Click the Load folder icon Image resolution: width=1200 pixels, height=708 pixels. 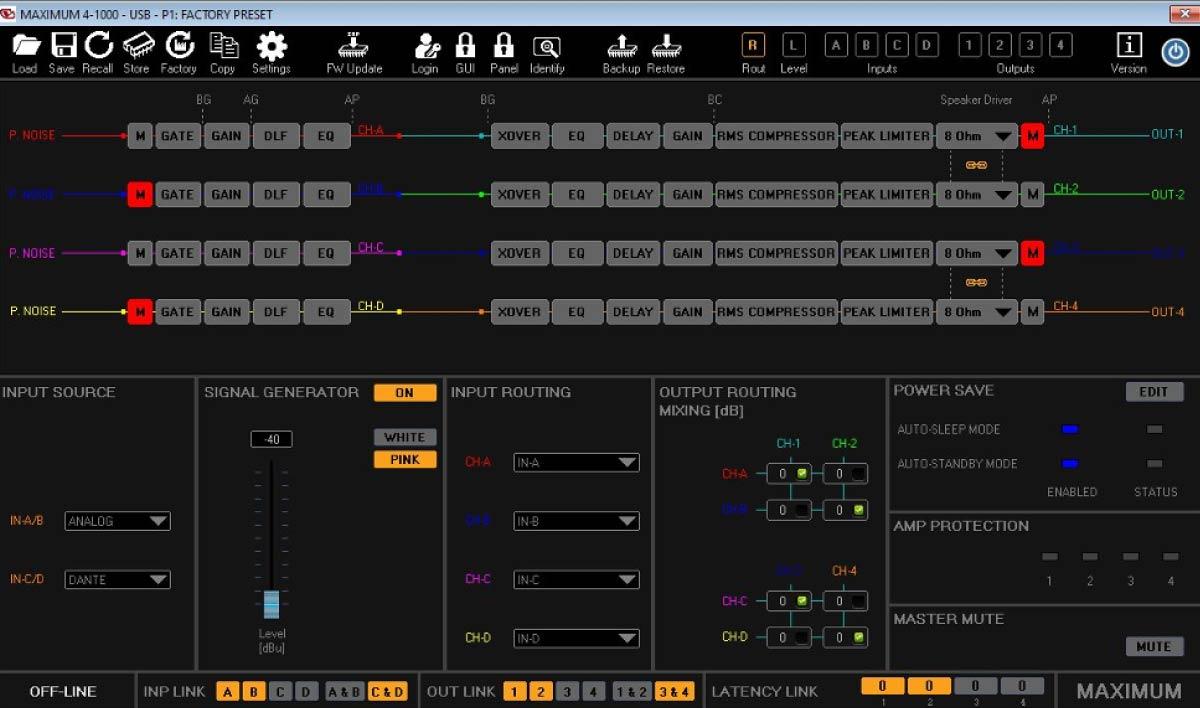coord(25,46)
